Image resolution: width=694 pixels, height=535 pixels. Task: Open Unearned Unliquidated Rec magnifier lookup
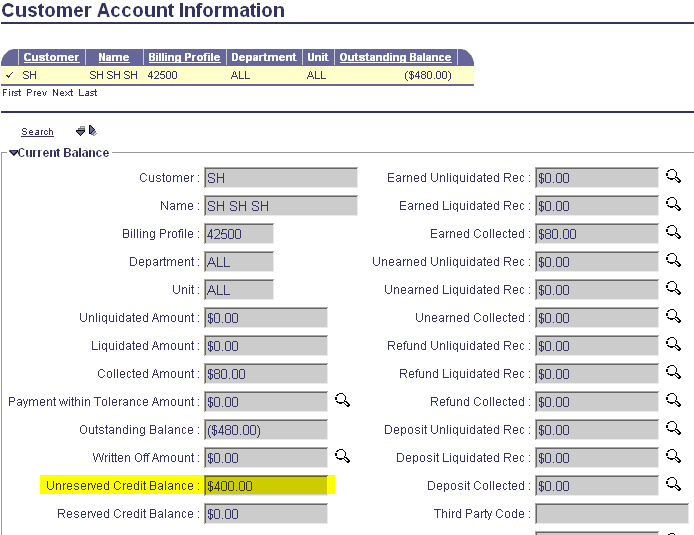(x=673, y=260)
